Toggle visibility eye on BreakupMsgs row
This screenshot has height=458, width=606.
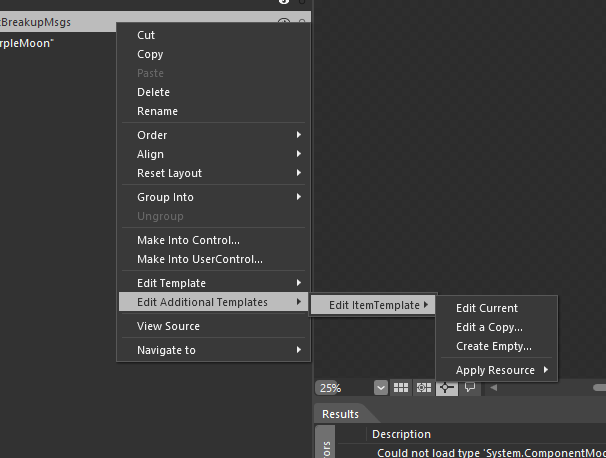click(x=283, y=22)
